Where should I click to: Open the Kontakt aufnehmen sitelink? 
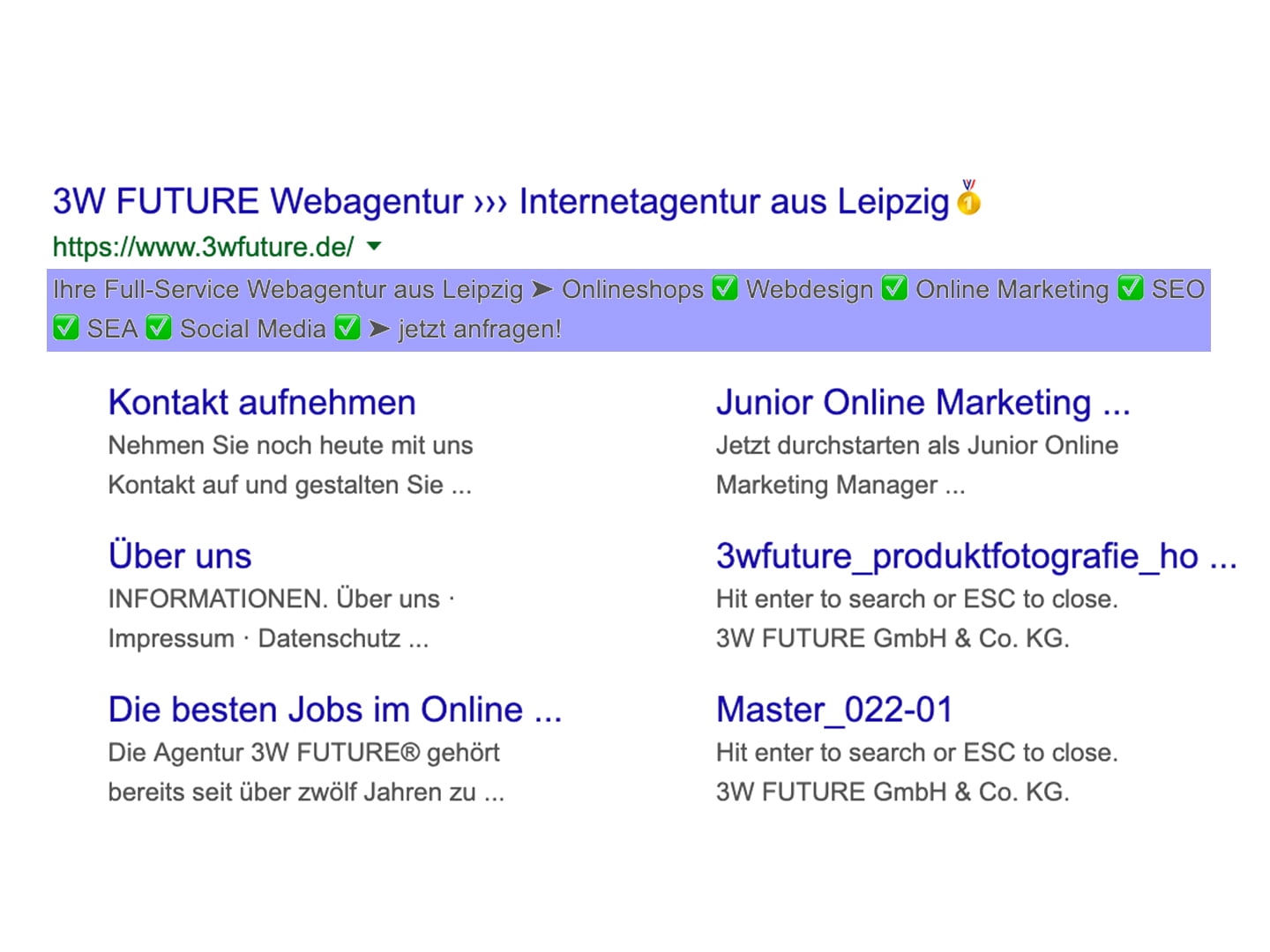click(x=262, y=403)
